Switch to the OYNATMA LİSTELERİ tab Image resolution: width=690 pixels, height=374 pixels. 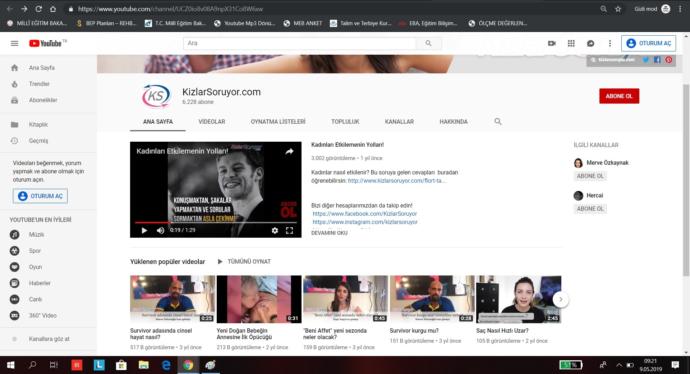[x=278, y=121]
